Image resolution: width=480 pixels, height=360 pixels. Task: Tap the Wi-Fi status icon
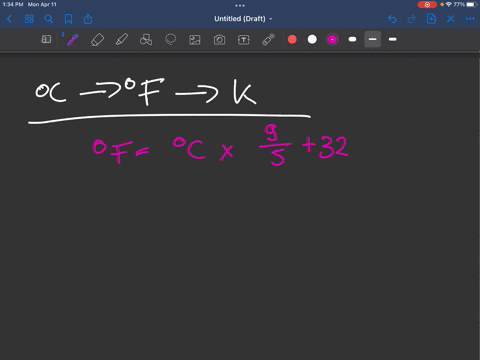449,5
